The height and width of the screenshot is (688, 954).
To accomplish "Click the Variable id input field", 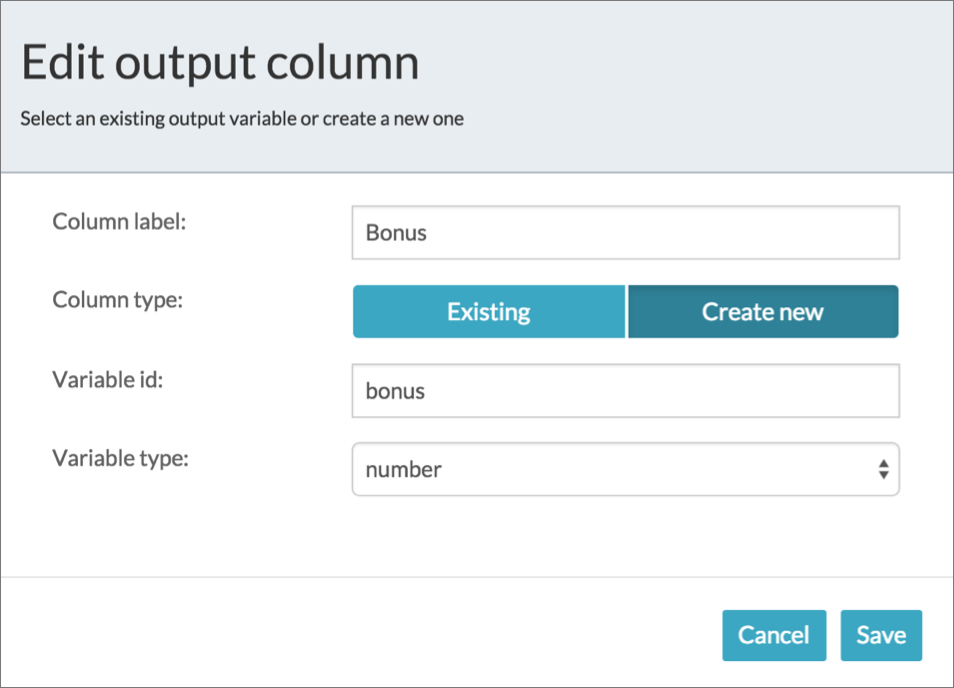I will click(625, 390).
